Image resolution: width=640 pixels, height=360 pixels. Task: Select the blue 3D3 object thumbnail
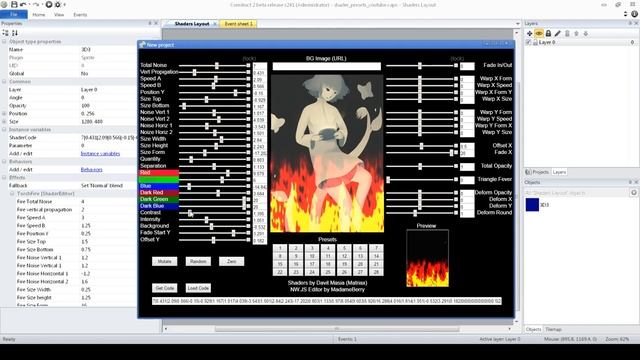click(532, 204)
